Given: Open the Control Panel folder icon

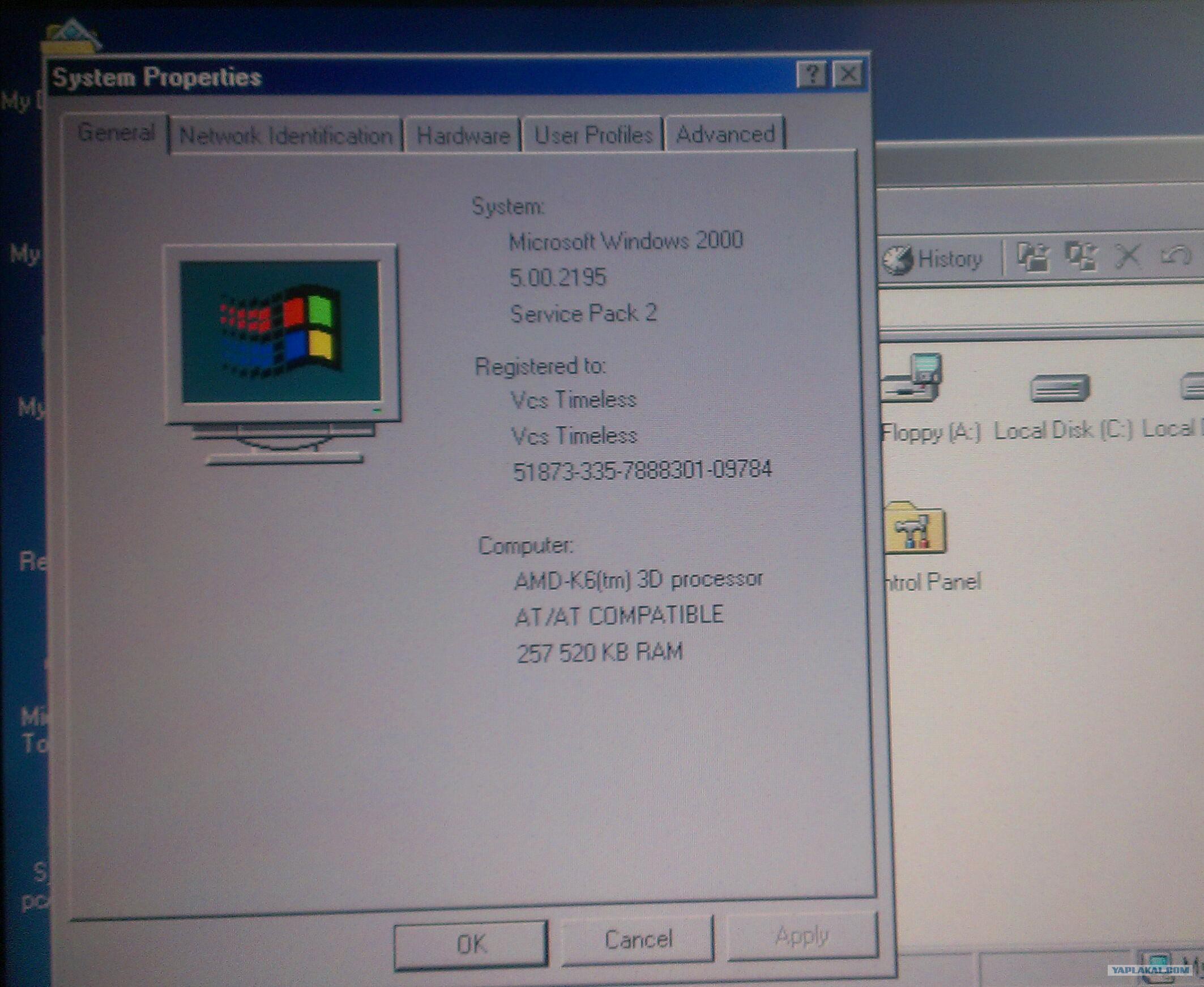Looking at the screenshot, I should coord(914,528).
